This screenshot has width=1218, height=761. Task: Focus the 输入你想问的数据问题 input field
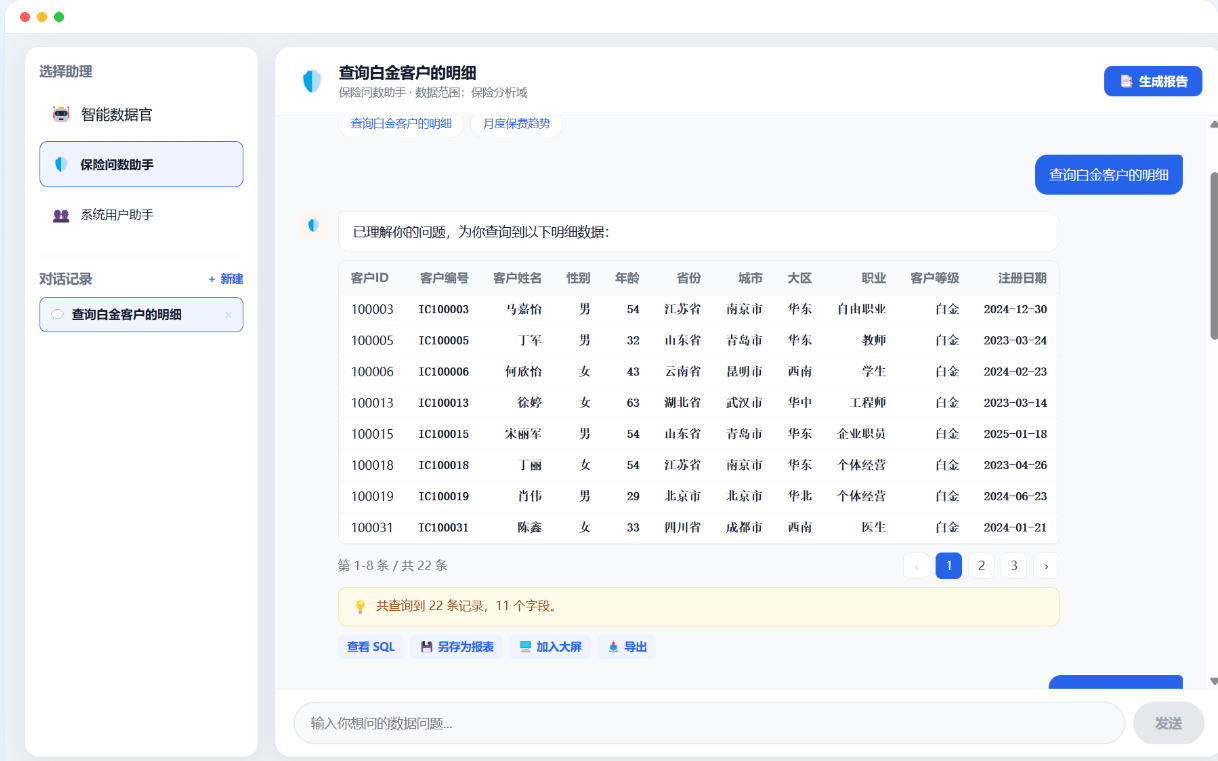tap(709, 723)
